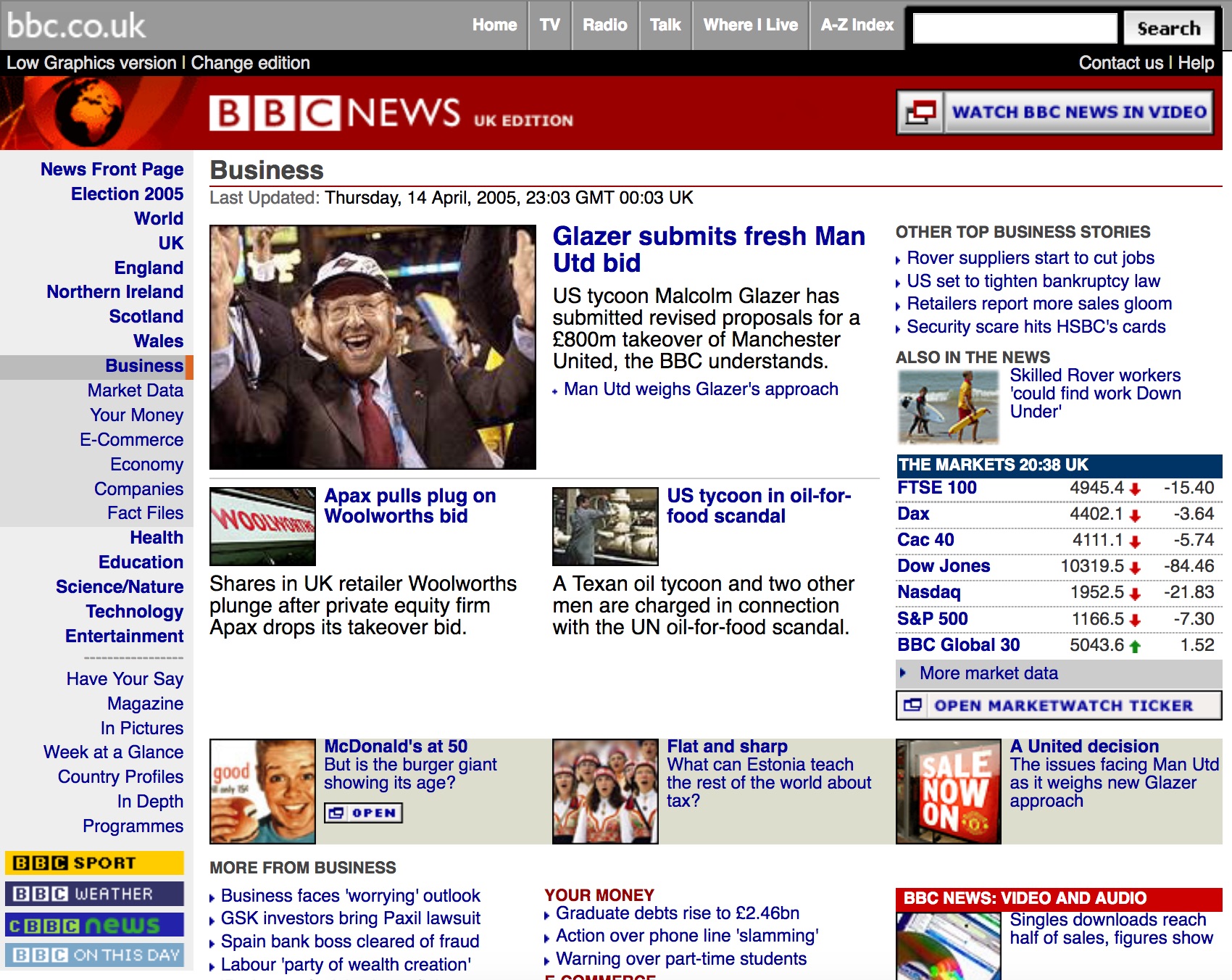Click the surfers beach thumbnail
Image resolution: width=1232 pixels, height=980 pixels.
pyautogui.click(x=948, y=407)
